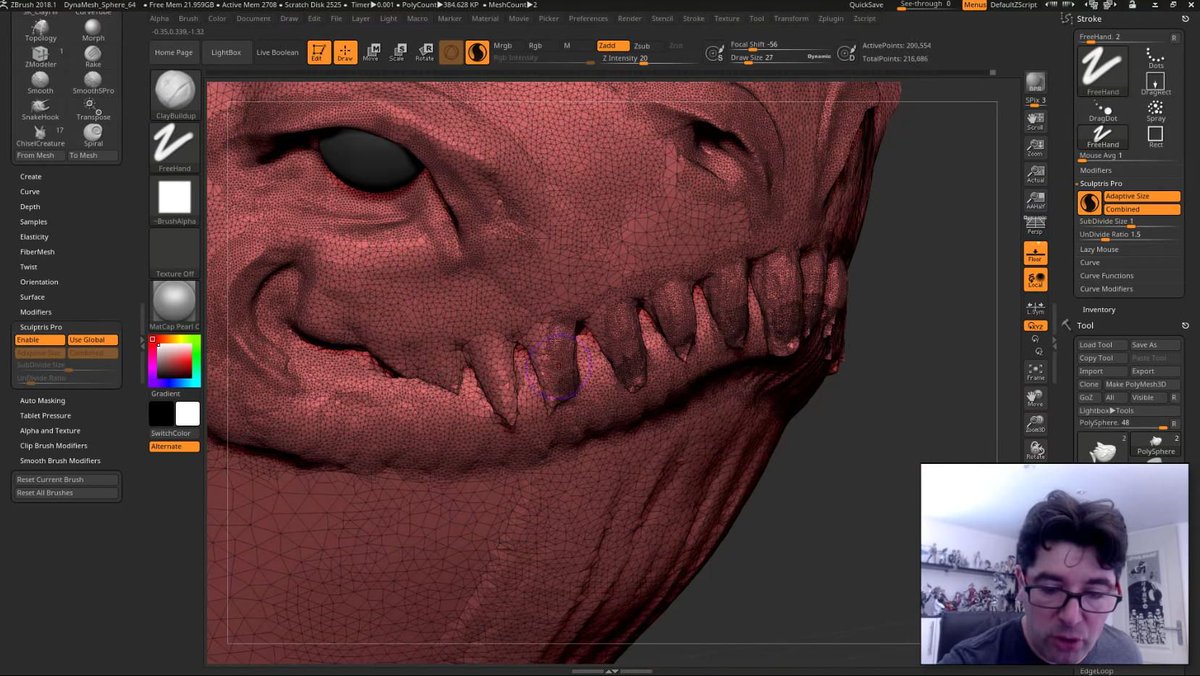The height and width of the screenshot is (676, 1200).
Task: Toggle Zsub sculpting mode
Action: click(642, 46)
